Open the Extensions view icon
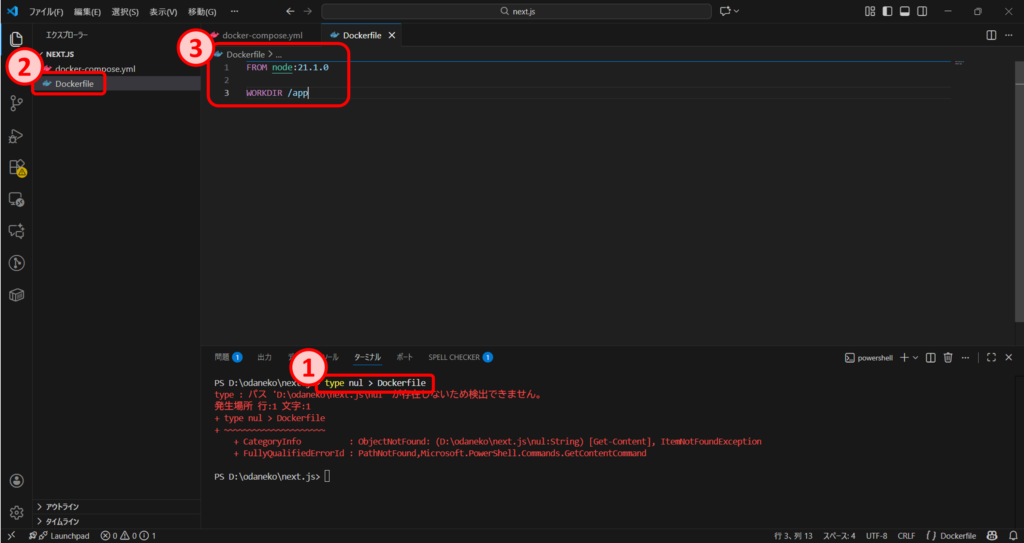1024x543 pixels. (16, 168)
